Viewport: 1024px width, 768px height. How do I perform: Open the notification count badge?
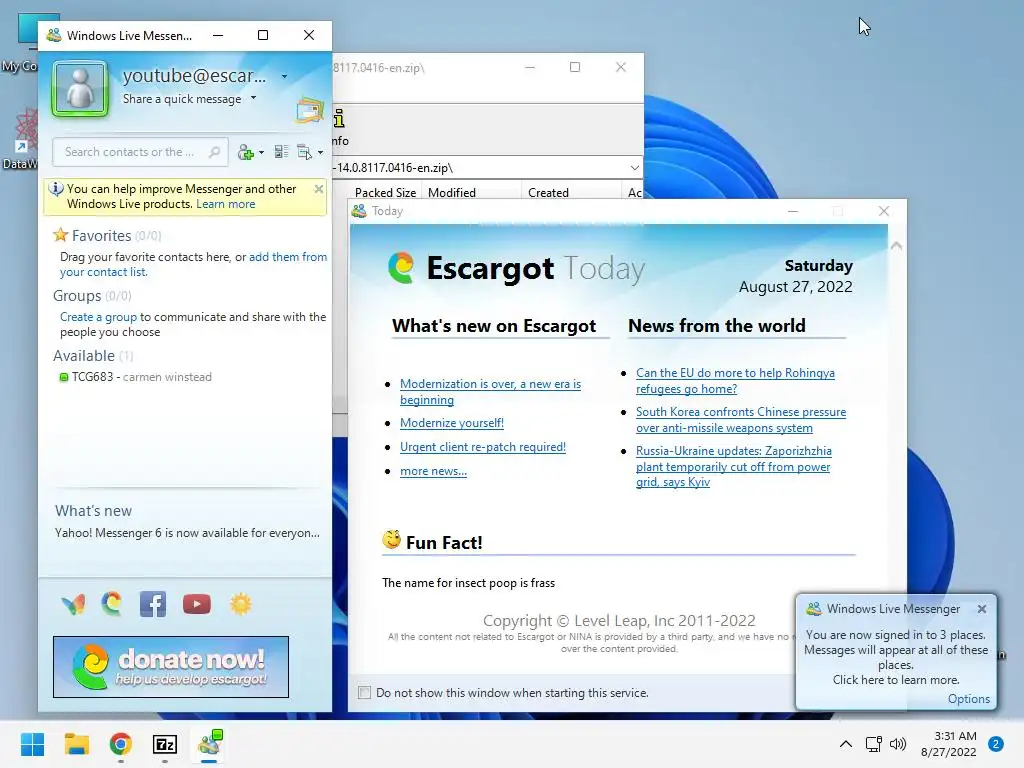(996, 744)
